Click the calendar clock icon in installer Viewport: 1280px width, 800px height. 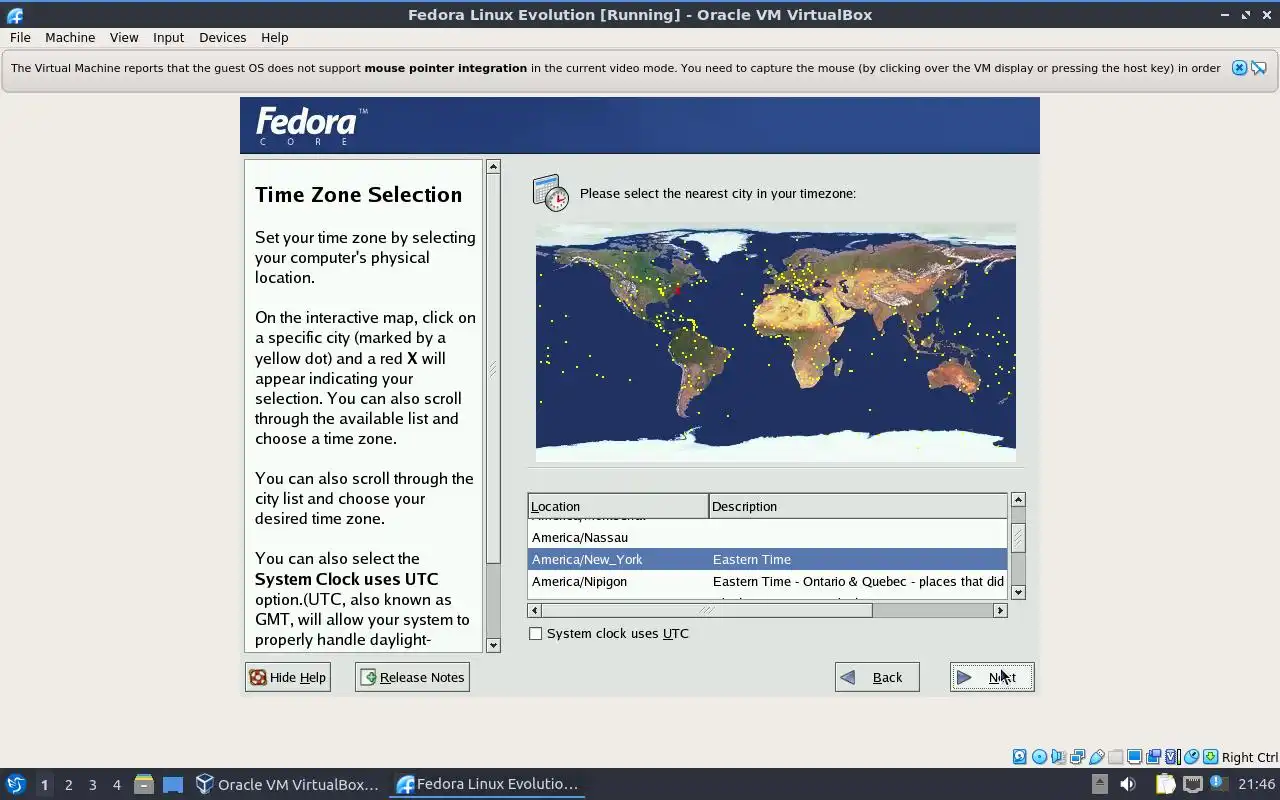click(550, 193)
